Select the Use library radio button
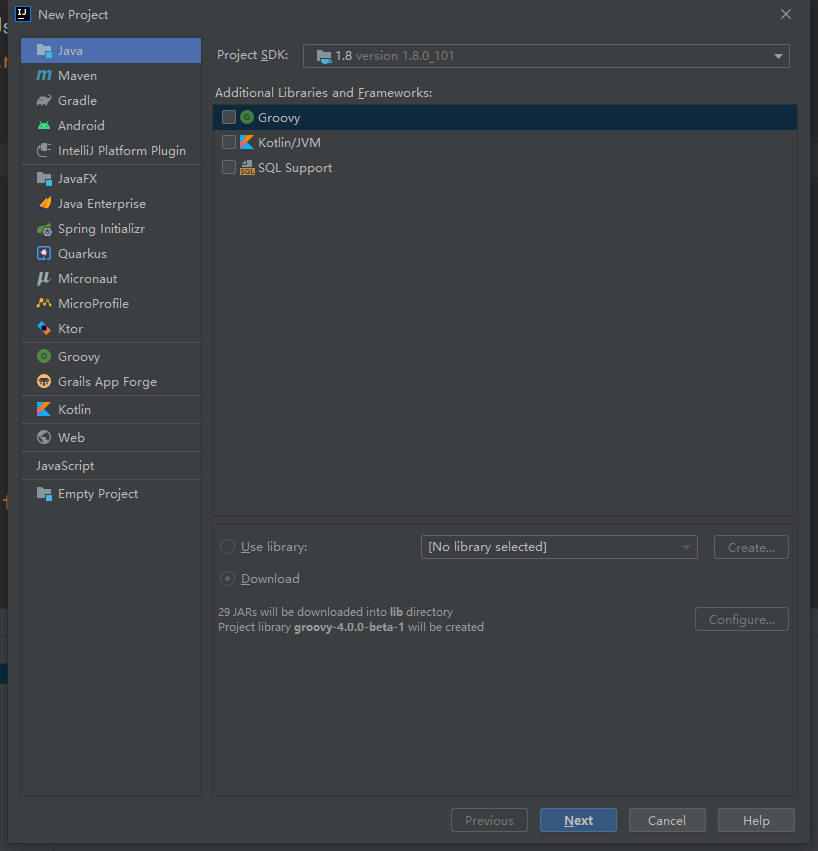The width and height of the screenshot is (818, 851). pos(227,547)
